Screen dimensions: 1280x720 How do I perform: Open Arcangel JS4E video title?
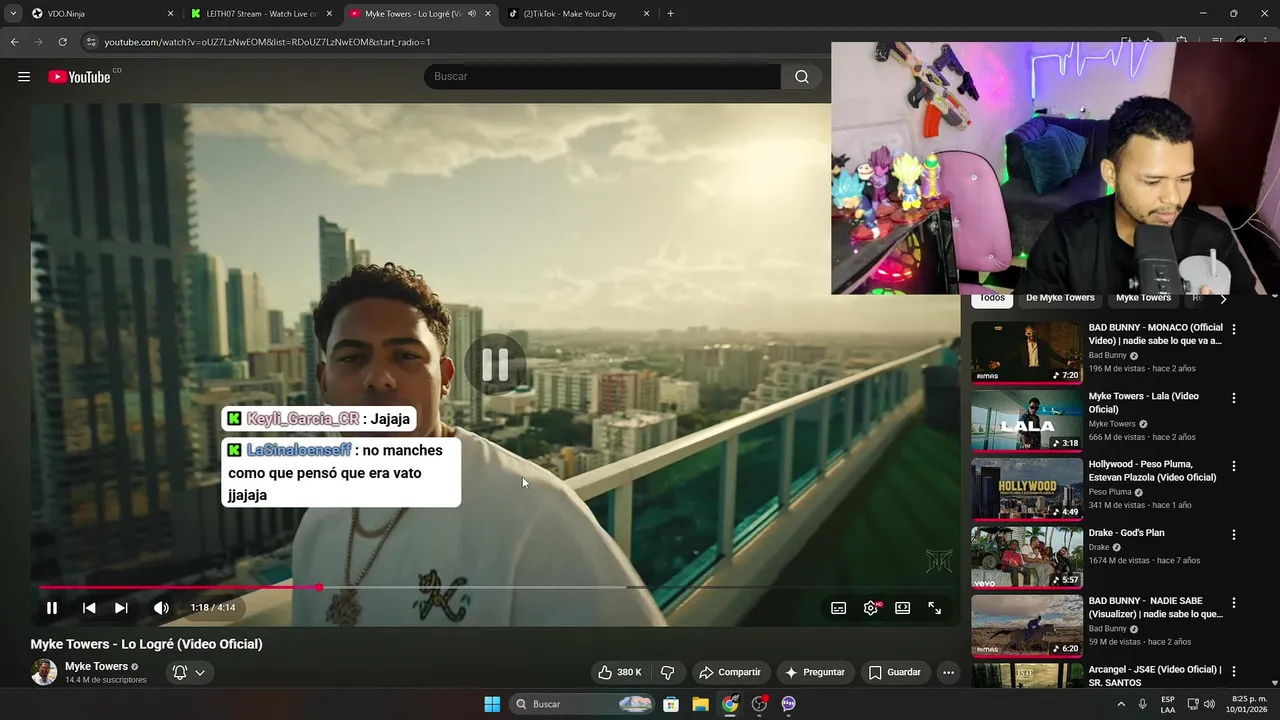tap(1155, 676)
